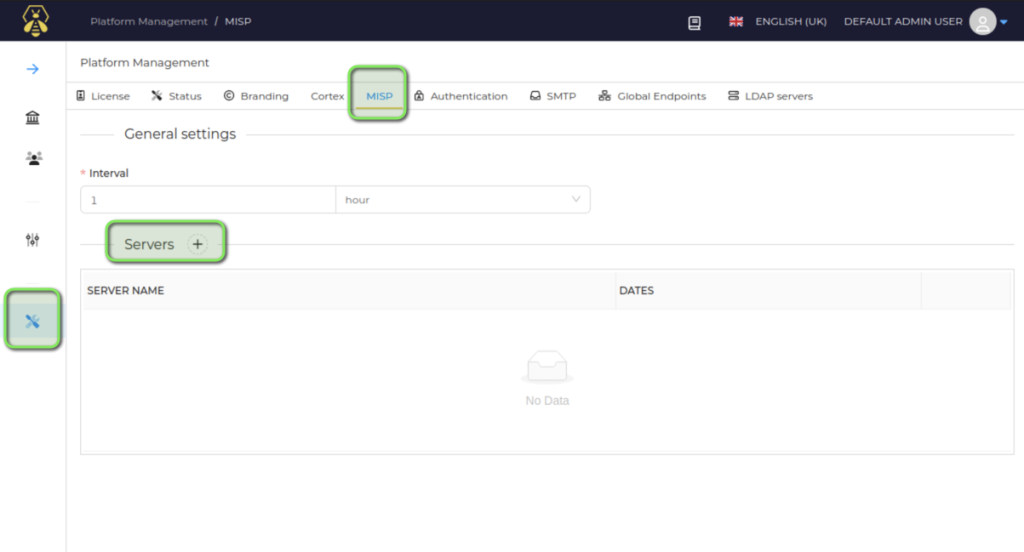Click the Interval field label
Viewport: 1024px width, 552px height.
(x=108, y=173)
